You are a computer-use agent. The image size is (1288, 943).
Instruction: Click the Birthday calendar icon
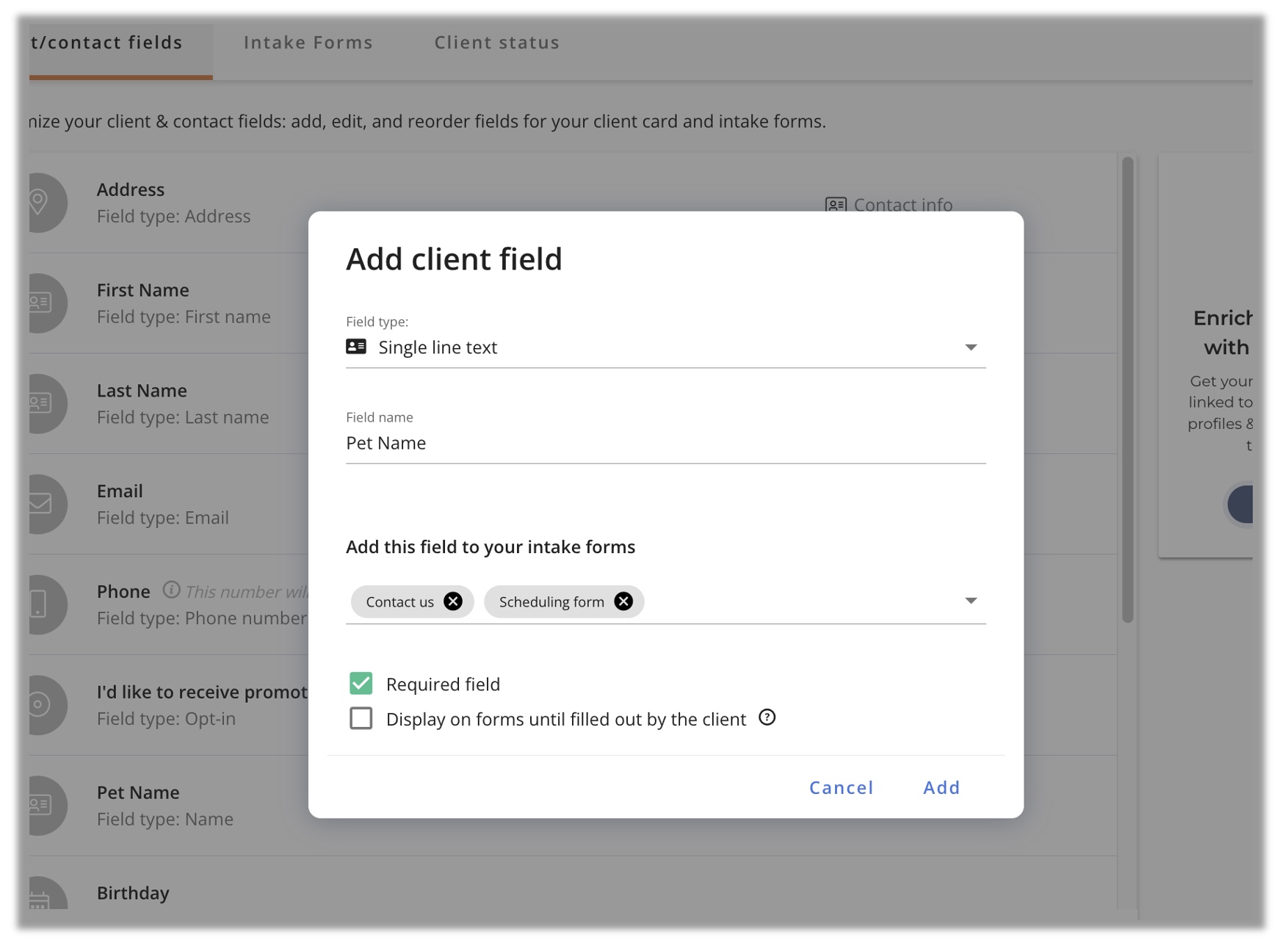40,900
